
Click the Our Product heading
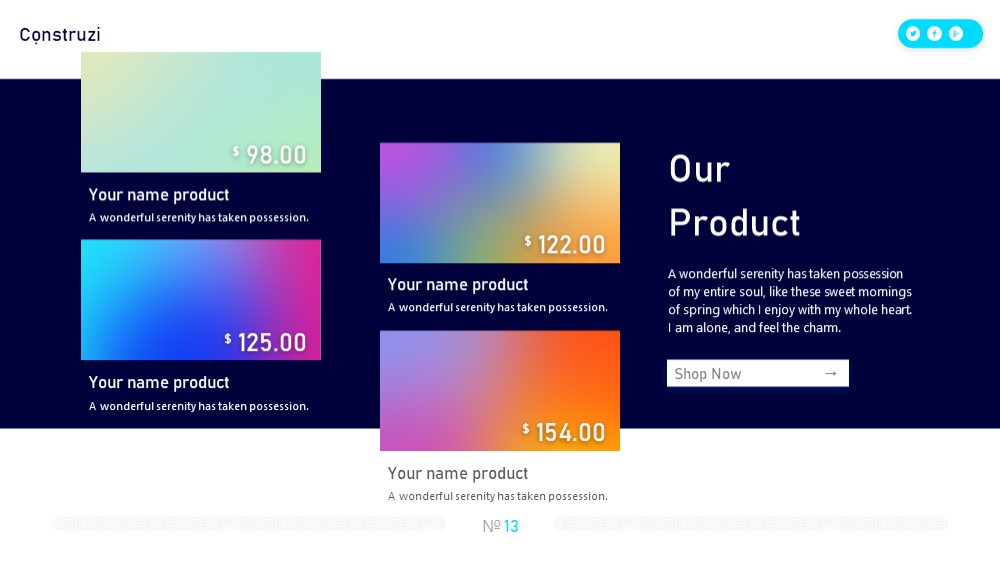pyautogui.click(x=734, y=196)
